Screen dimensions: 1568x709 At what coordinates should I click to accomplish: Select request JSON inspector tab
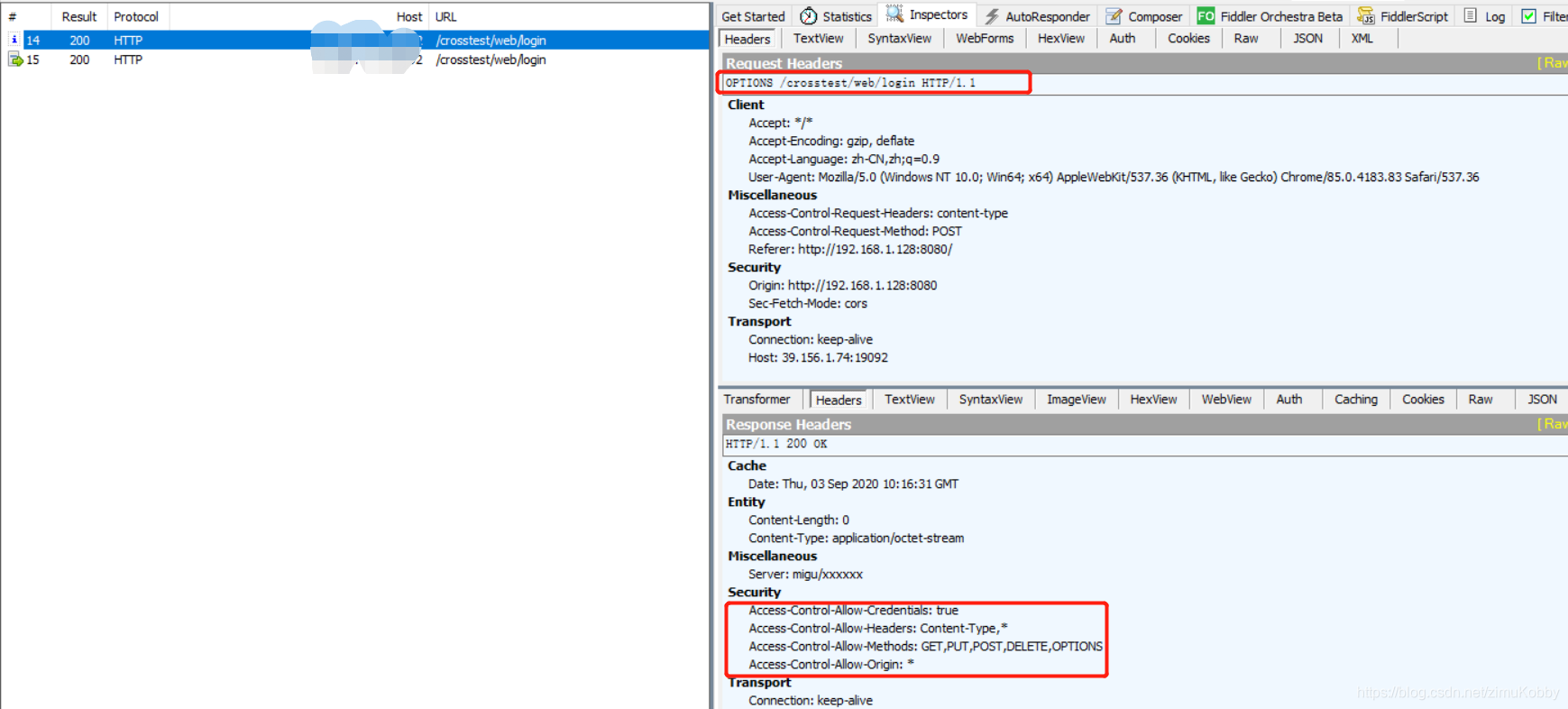coord(1307,38)
